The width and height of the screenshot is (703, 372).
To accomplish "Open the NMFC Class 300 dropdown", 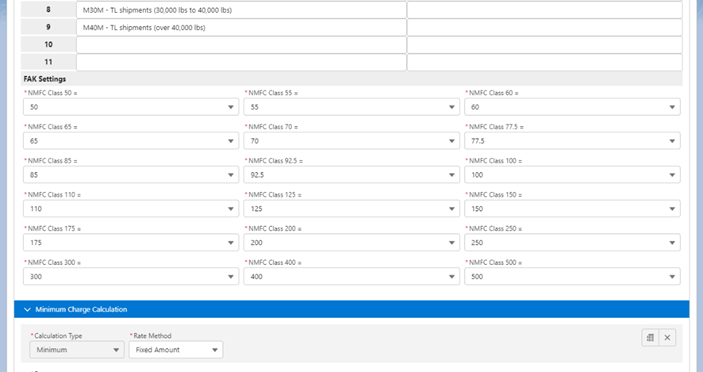I will [131, 277].
